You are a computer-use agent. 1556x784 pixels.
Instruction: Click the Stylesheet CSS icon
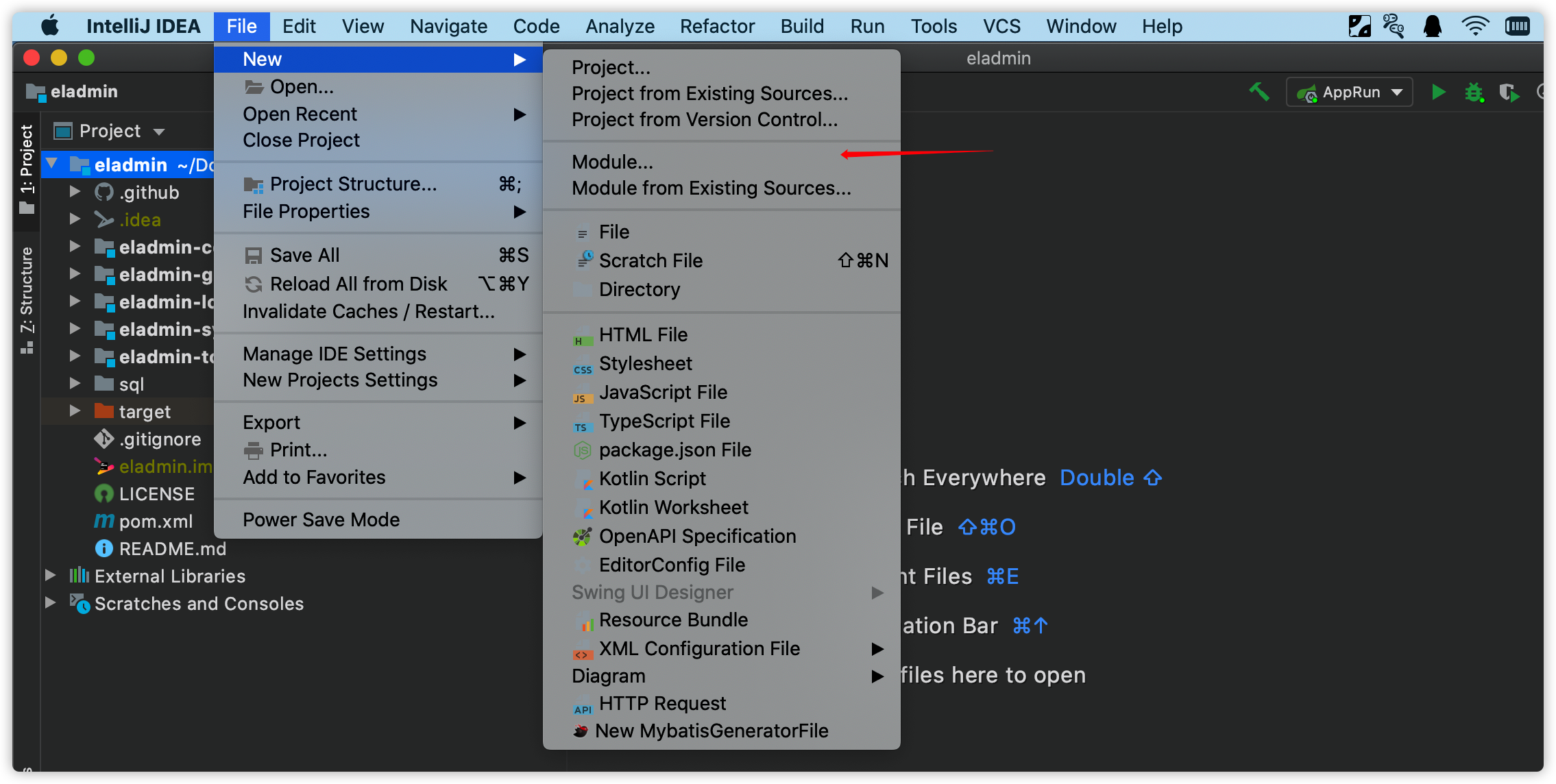[x=582, y=365]
